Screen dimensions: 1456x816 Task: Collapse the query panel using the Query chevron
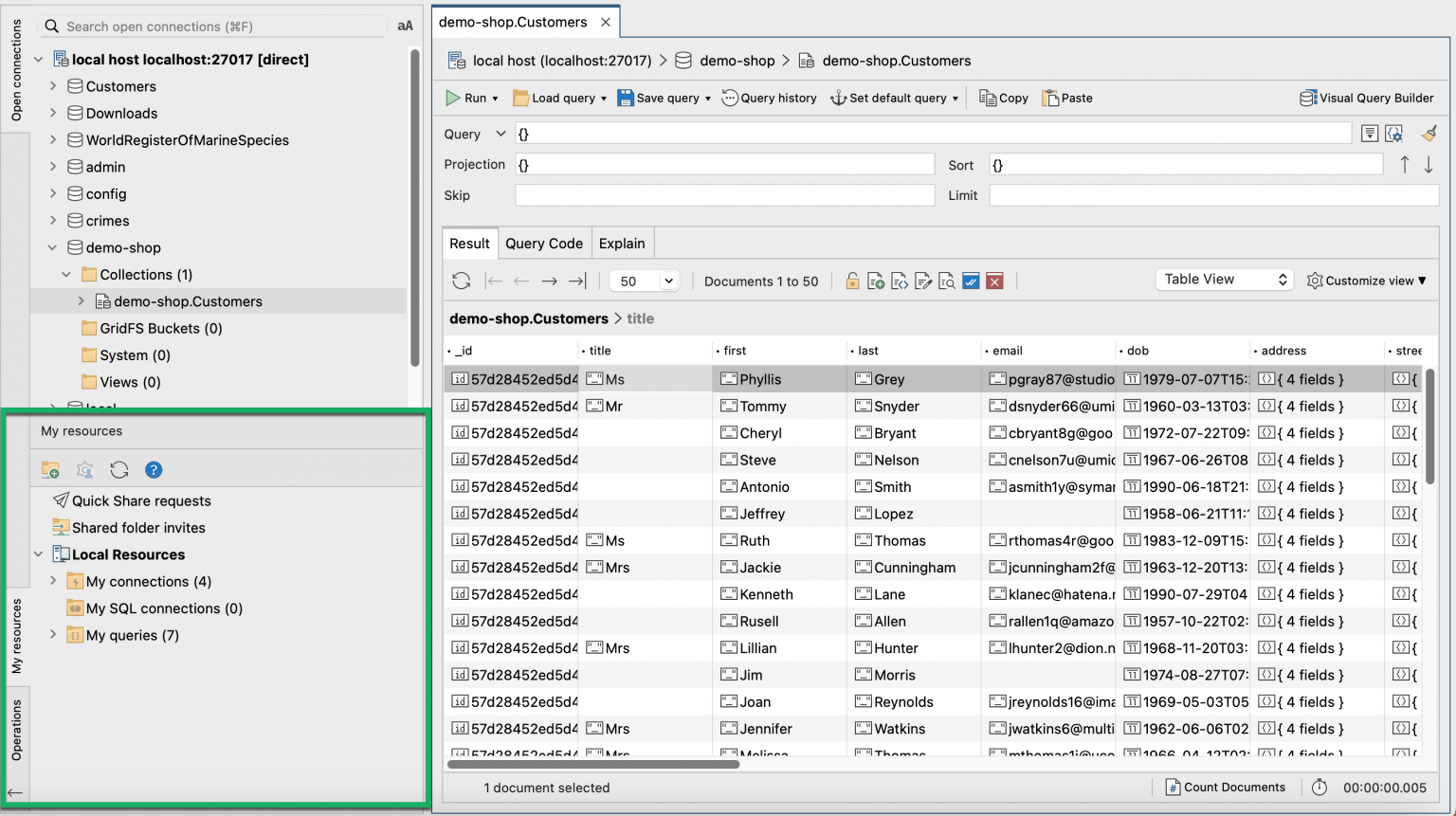[500, 134]
